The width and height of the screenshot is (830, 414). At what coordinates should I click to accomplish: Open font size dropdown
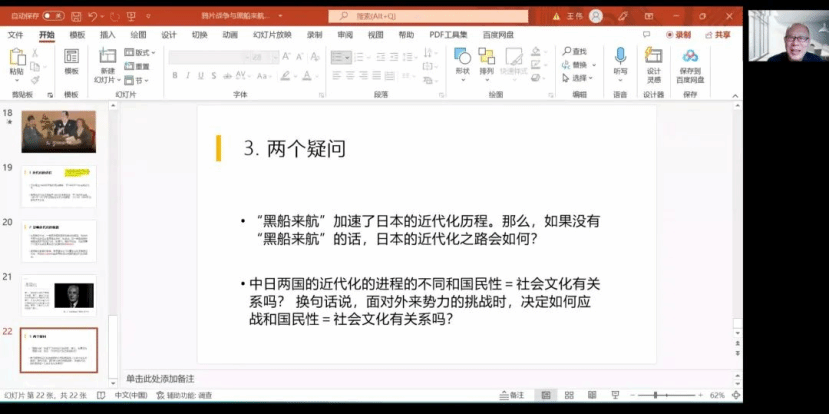coord(275,57)
